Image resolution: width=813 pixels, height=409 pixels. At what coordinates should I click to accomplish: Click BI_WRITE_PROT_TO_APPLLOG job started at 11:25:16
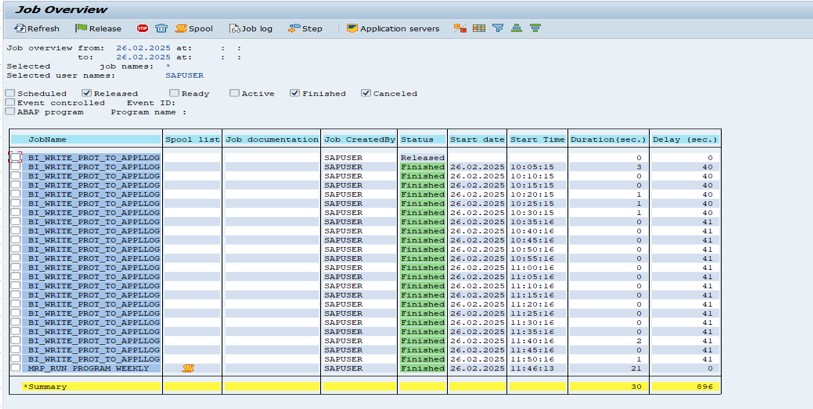pos(94,313)
